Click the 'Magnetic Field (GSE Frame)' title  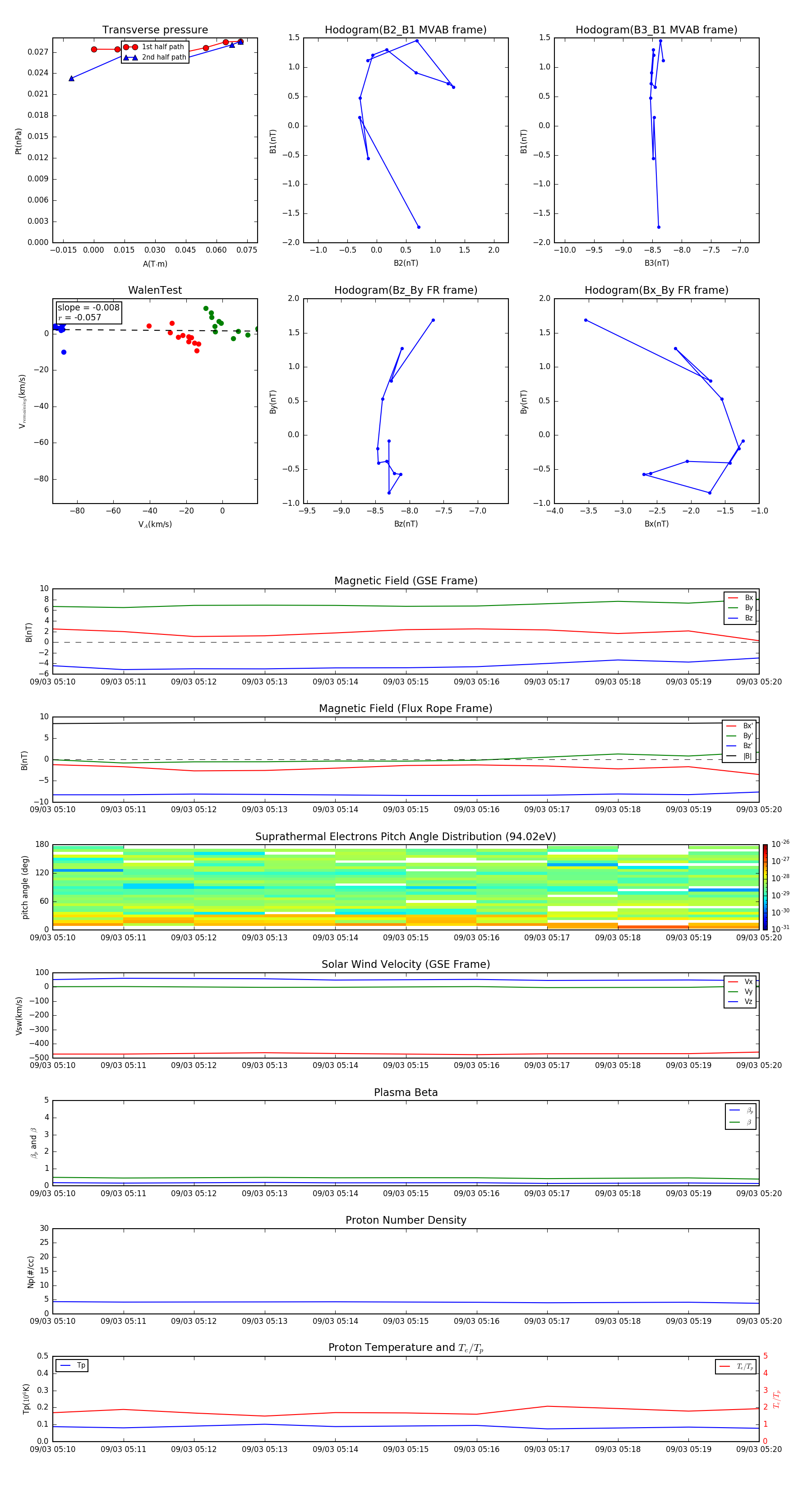(406, 581)
